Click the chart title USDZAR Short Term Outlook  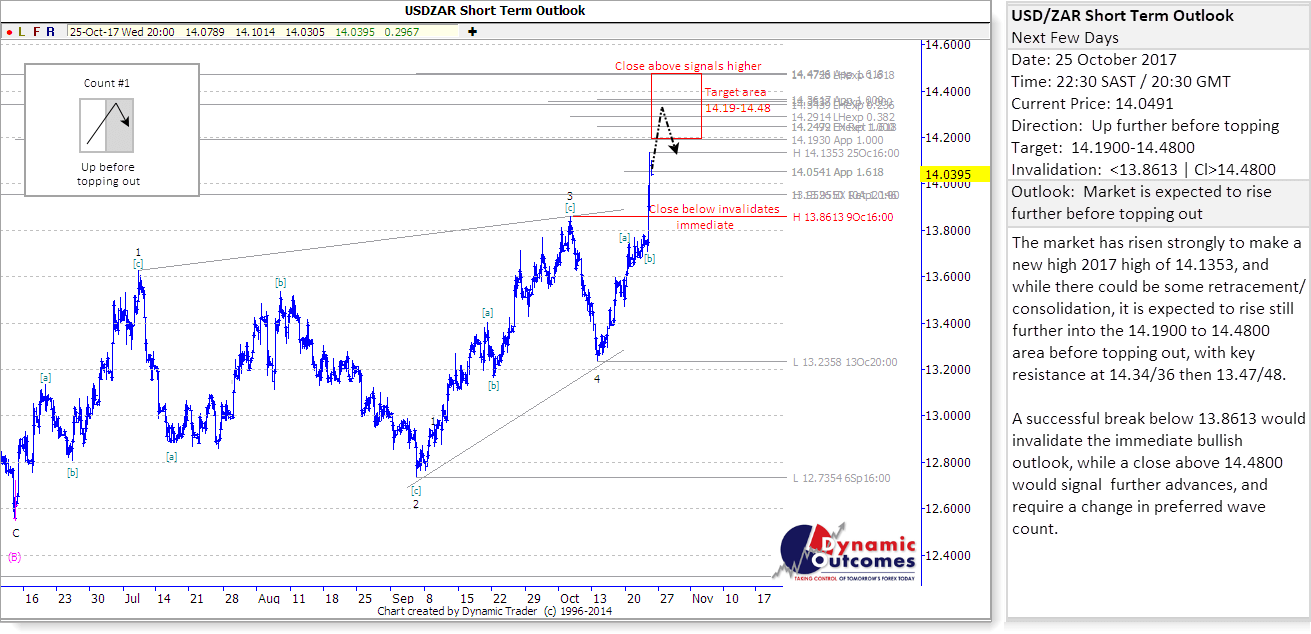(x=496, y=10)
